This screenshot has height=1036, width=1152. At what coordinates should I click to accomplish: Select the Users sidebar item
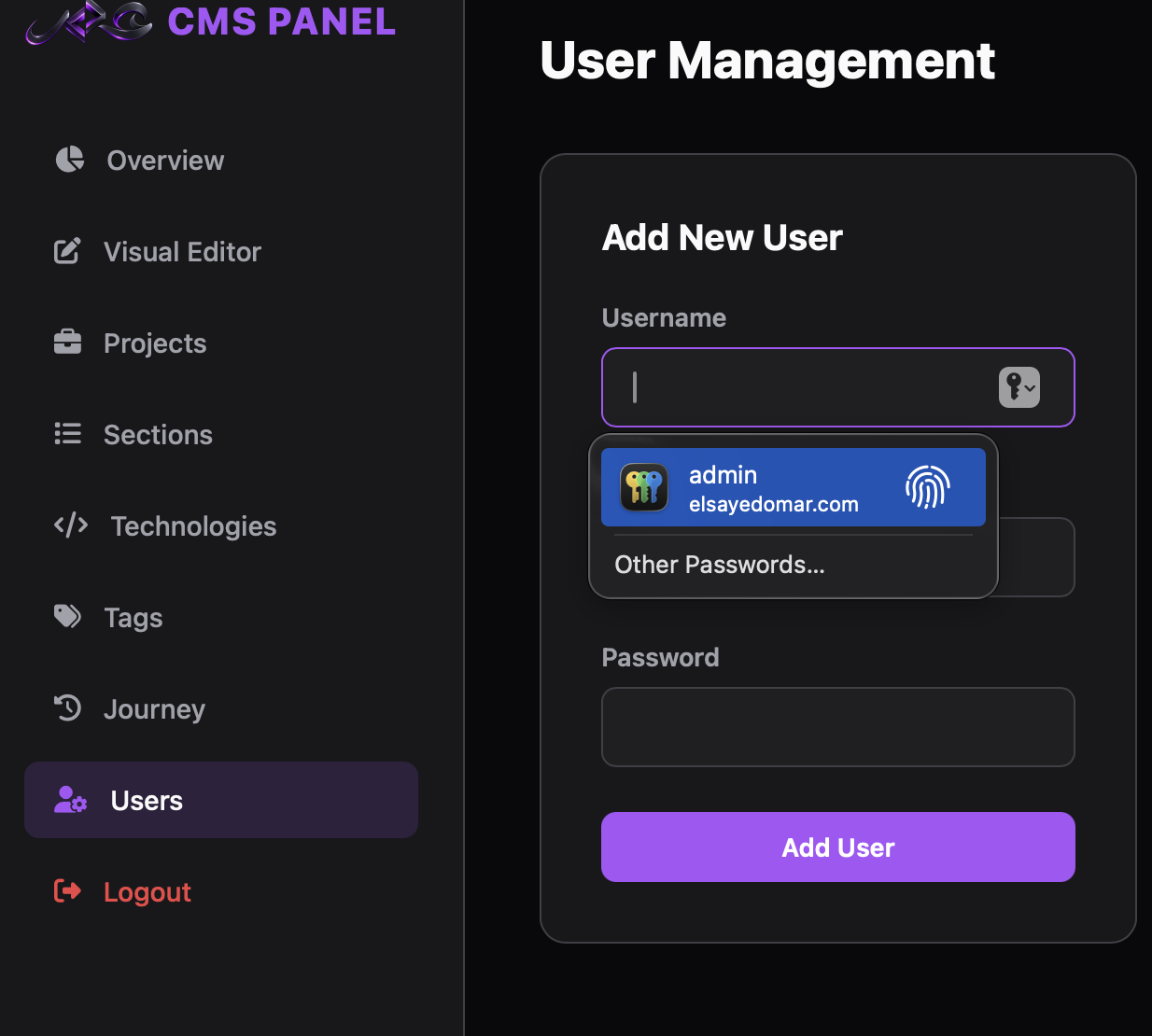click(221, 800)
